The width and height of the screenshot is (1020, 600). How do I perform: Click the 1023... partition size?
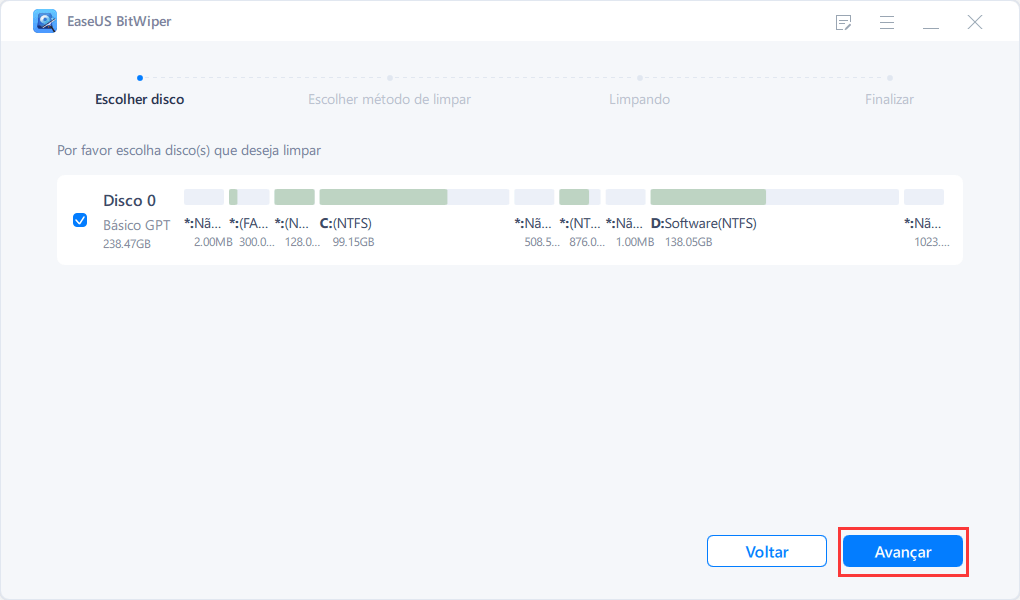coord(932,242)
